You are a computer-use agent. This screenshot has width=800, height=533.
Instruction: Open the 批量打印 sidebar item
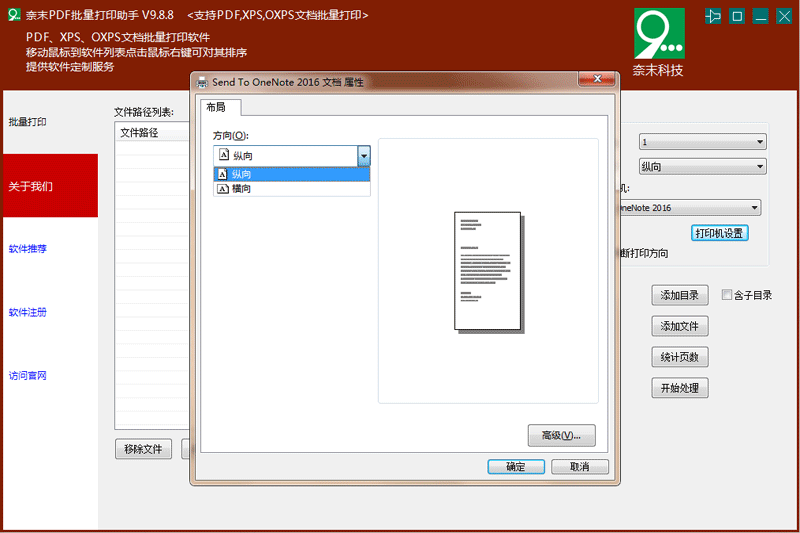point(28,122)
